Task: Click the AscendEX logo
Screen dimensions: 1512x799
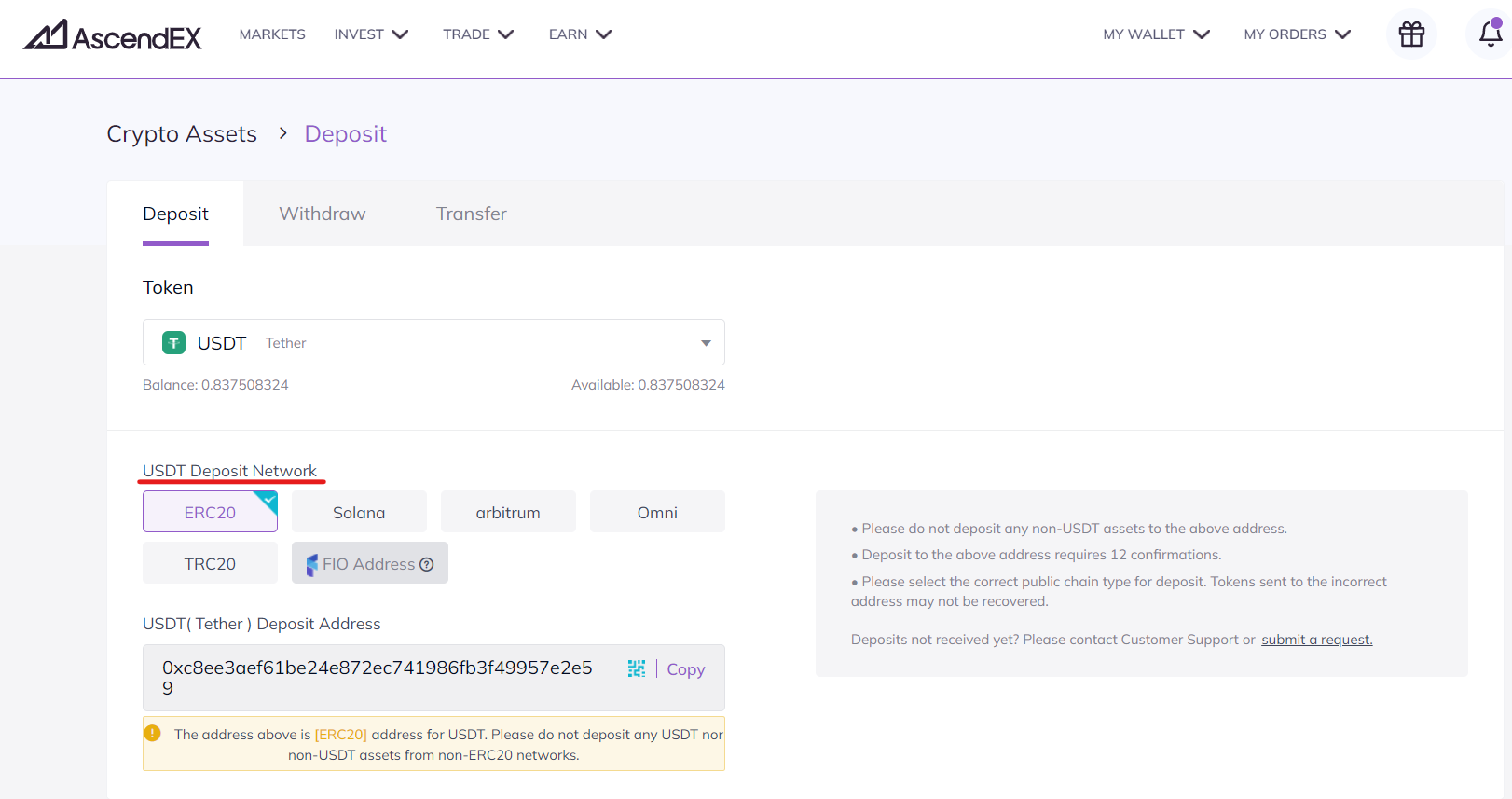Action: (x=113, y=34)
